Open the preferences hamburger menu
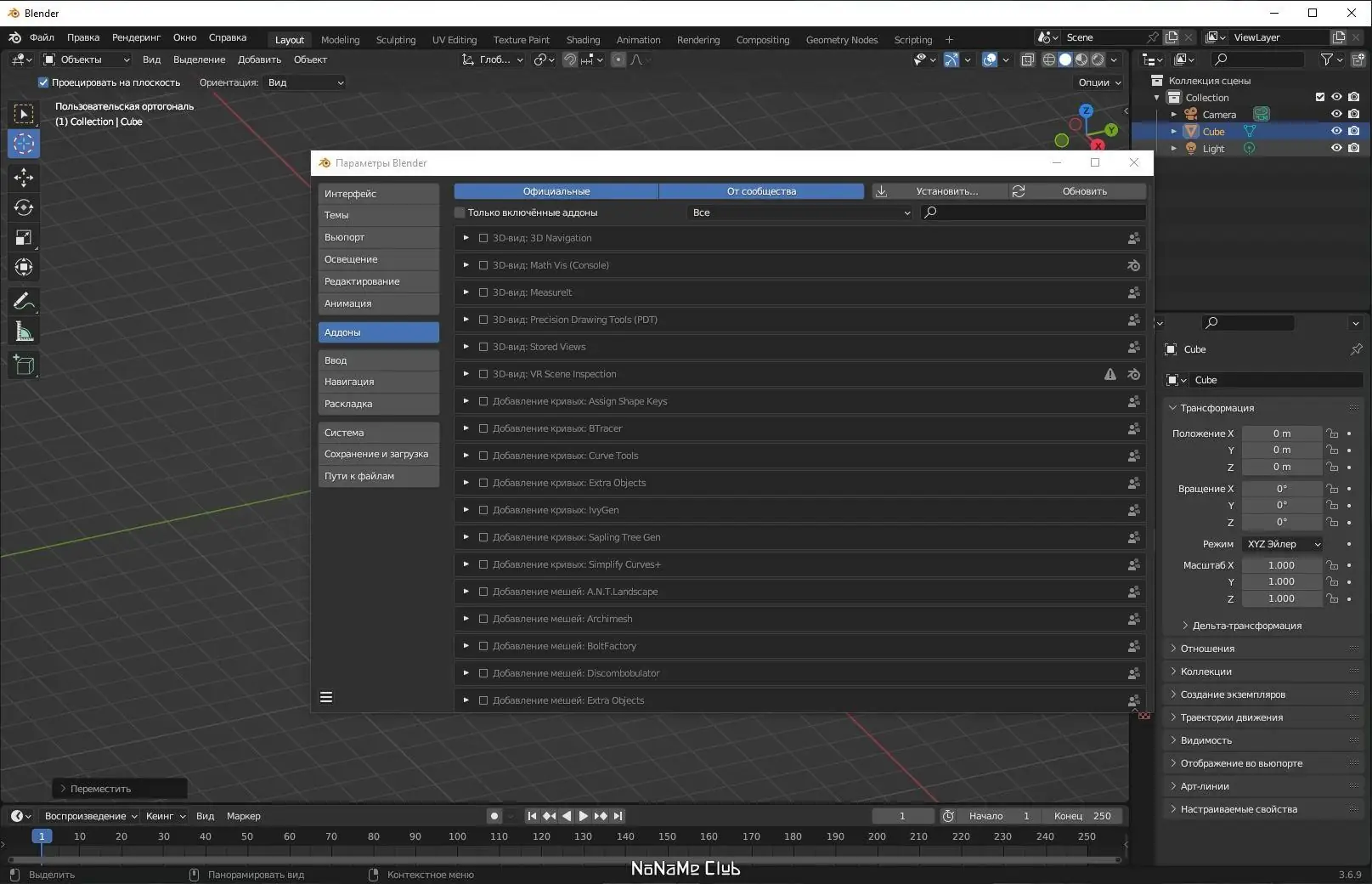This screenshot has height=884, width=1372. 326,697
